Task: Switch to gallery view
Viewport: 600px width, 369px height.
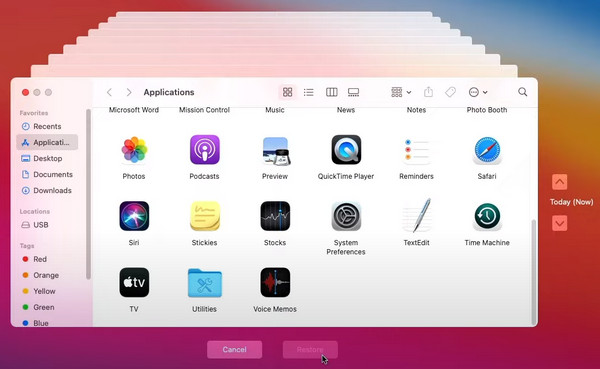Action: pyautogui.click(x=353, y=92)
